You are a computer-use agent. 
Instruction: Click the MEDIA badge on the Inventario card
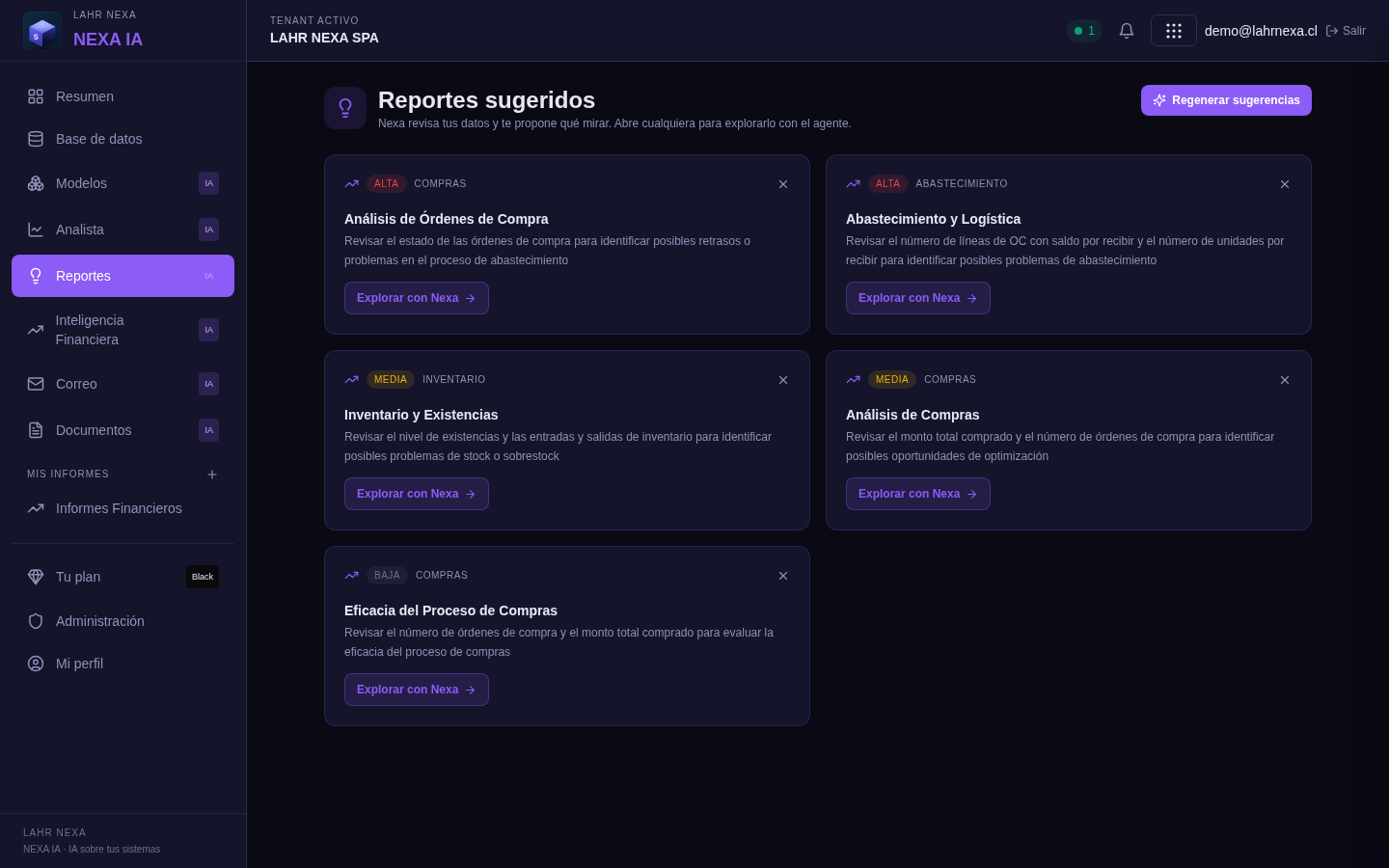(391, 380)
